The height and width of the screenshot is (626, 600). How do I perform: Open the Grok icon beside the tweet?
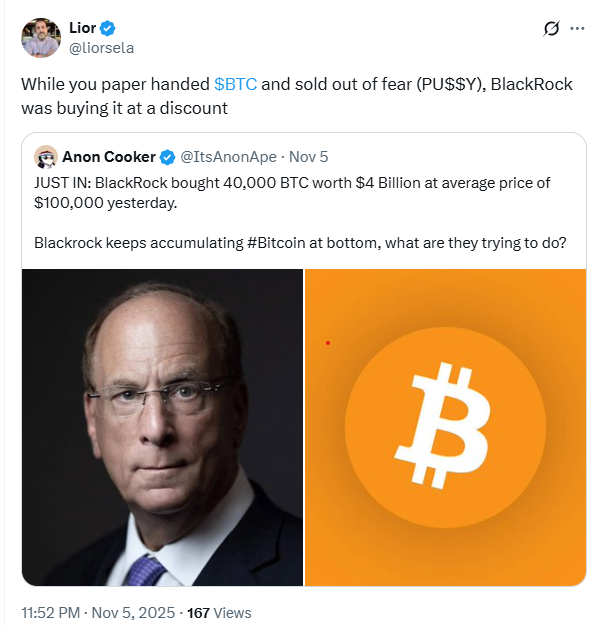tap(549, 29)
